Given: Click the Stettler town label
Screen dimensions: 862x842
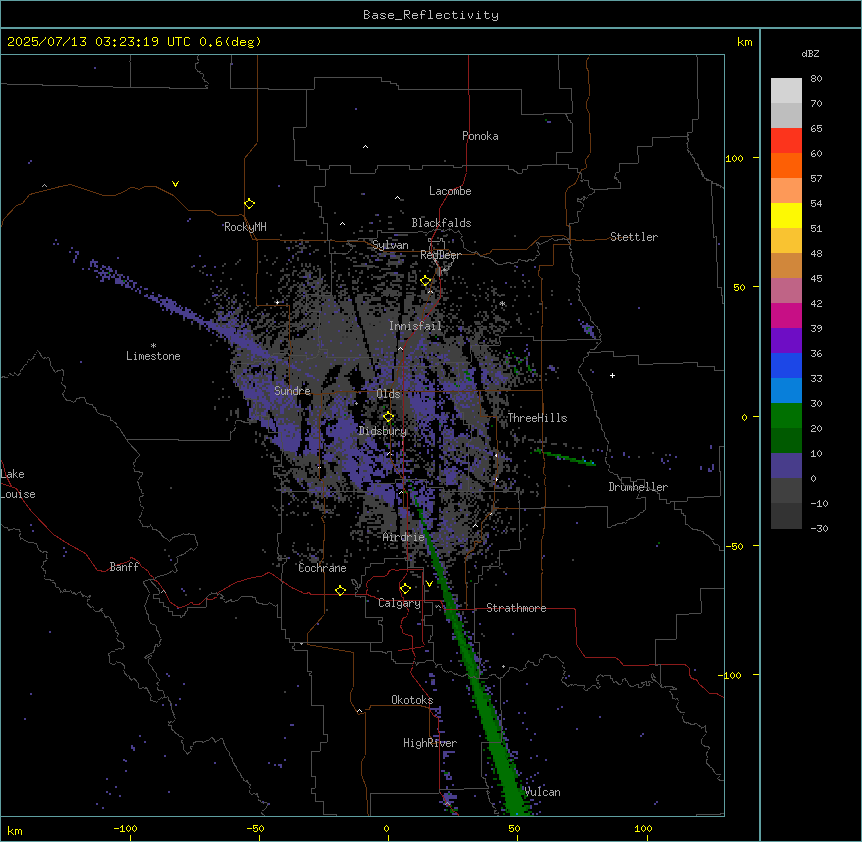Looking at the screenshot, I should coord(633,237).
